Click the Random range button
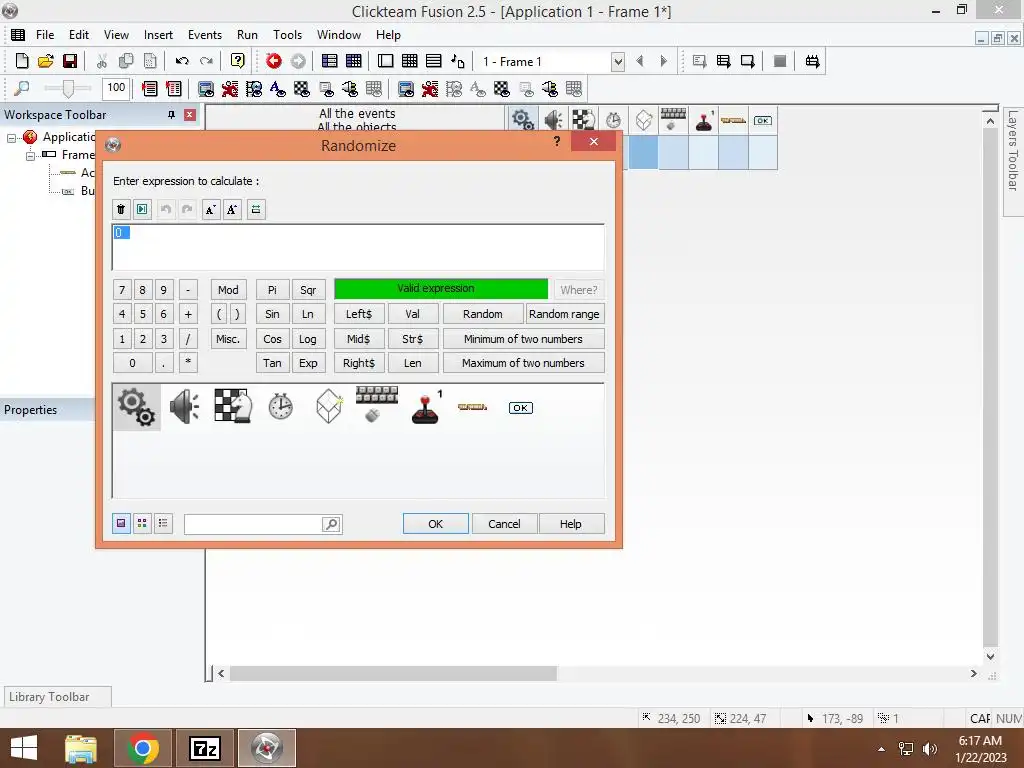 tap(564, 314)
